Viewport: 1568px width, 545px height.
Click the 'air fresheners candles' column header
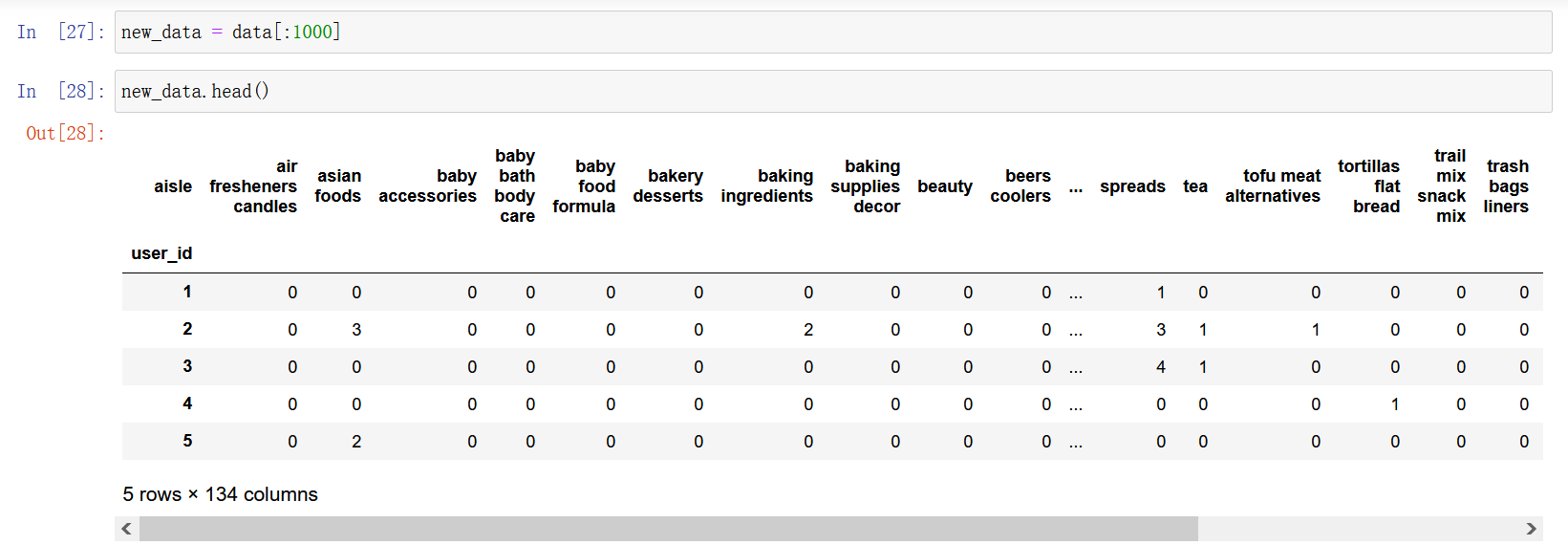coord(253,186)
